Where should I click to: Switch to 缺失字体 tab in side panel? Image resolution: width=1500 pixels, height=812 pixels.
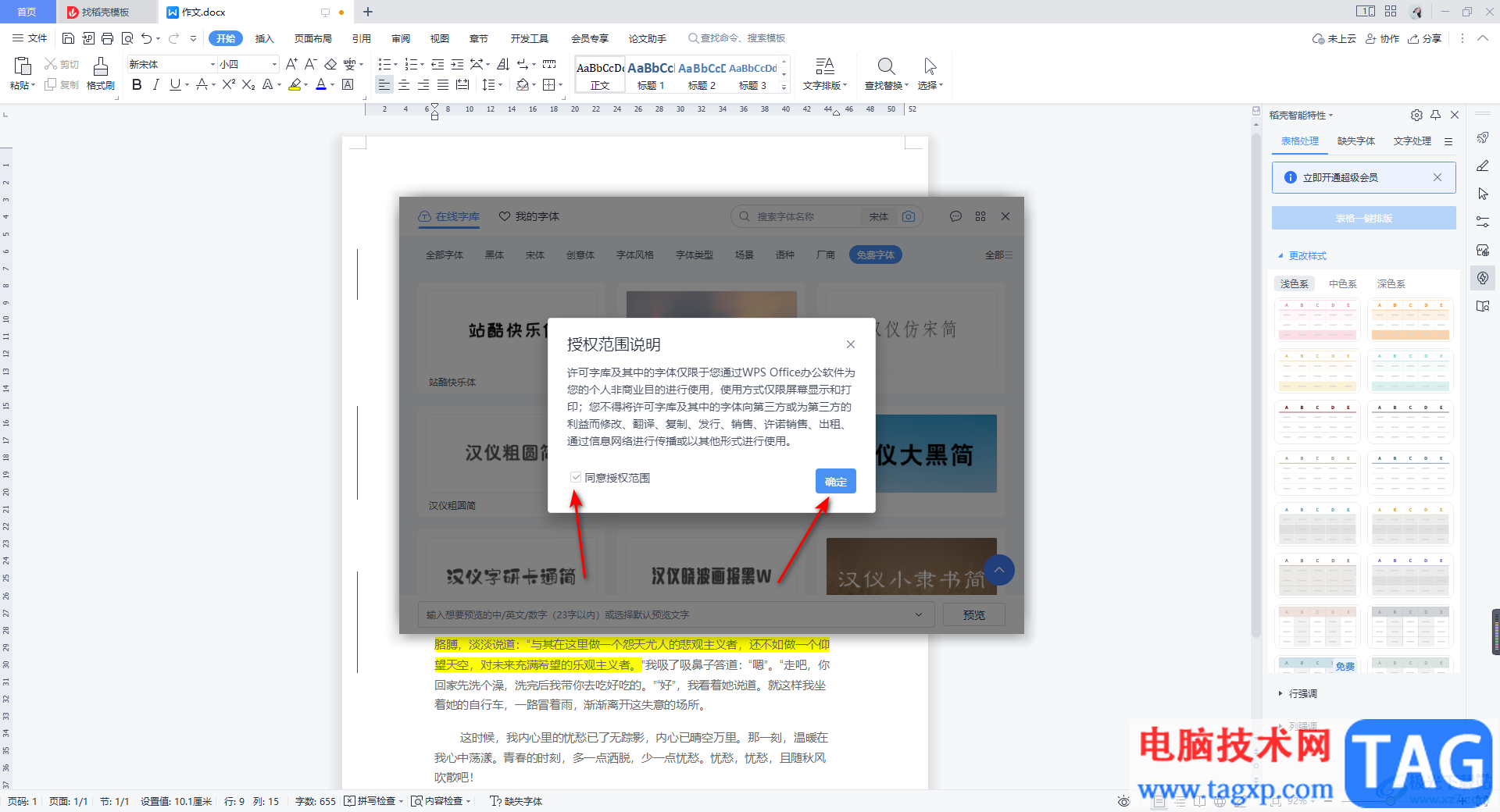point(1355,141)
